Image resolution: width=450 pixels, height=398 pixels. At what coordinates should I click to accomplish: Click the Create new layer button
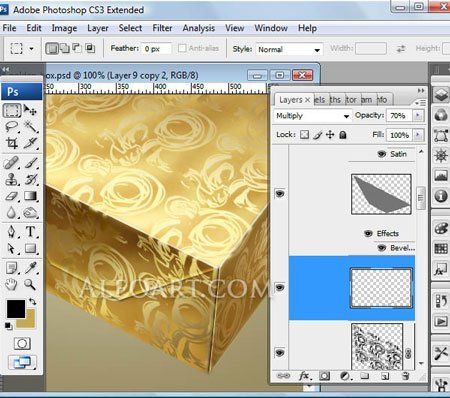(x=385, y=376)
